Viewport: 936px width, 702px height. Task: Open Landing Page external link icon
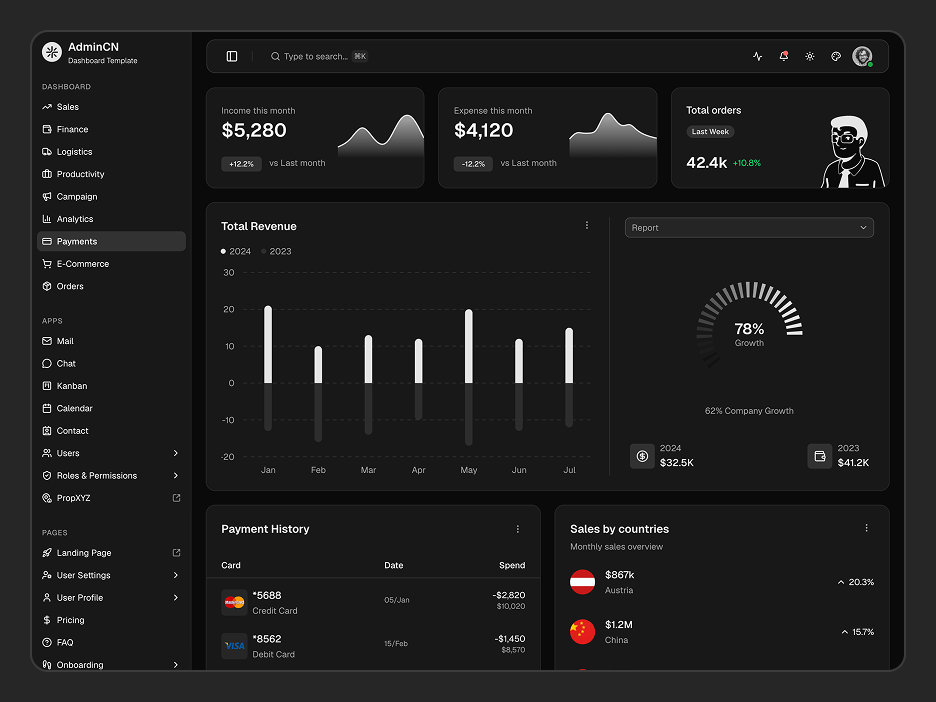(x=176, y=553)
